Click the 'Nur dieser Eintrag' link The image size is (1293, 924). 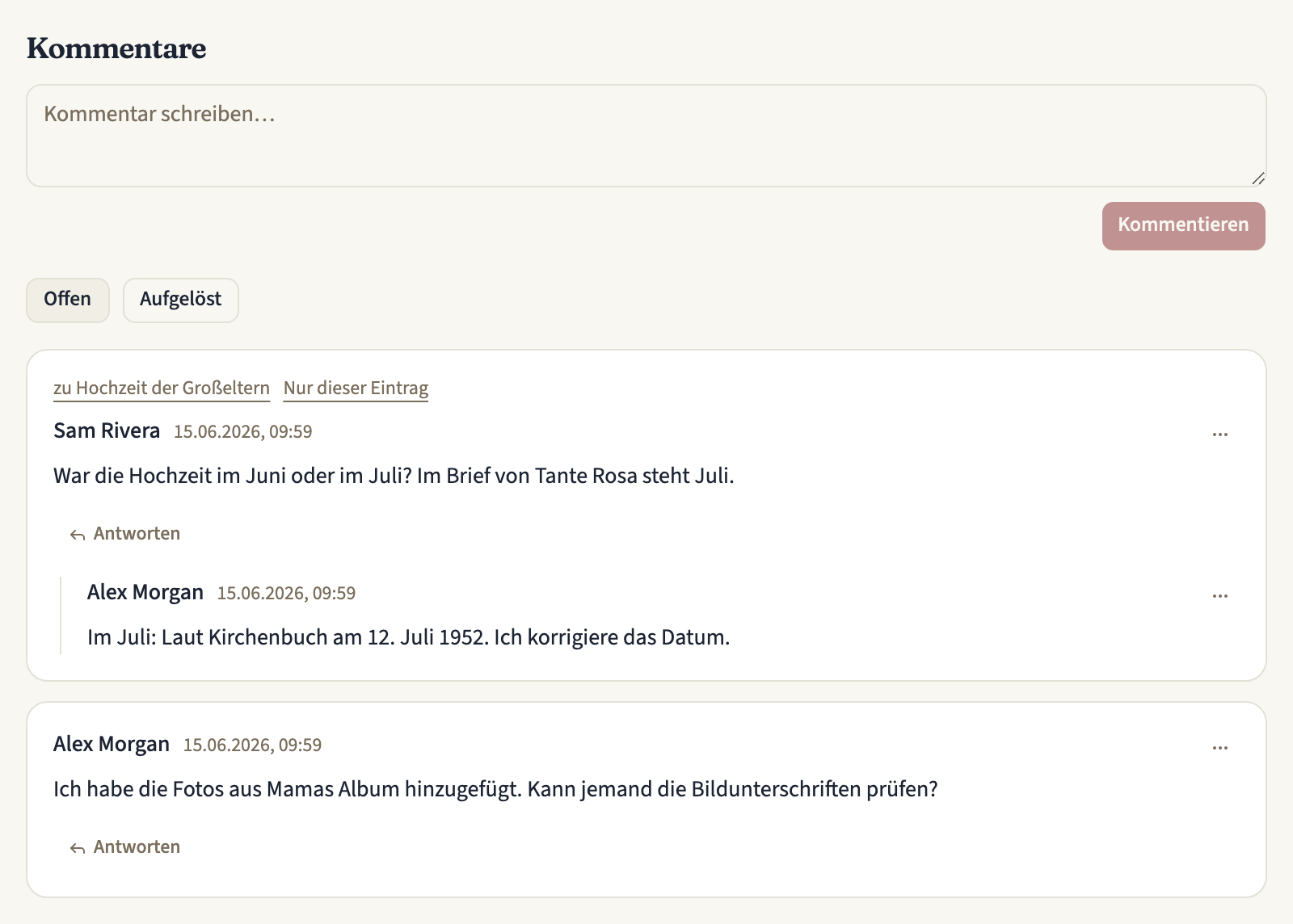(356, 388)
